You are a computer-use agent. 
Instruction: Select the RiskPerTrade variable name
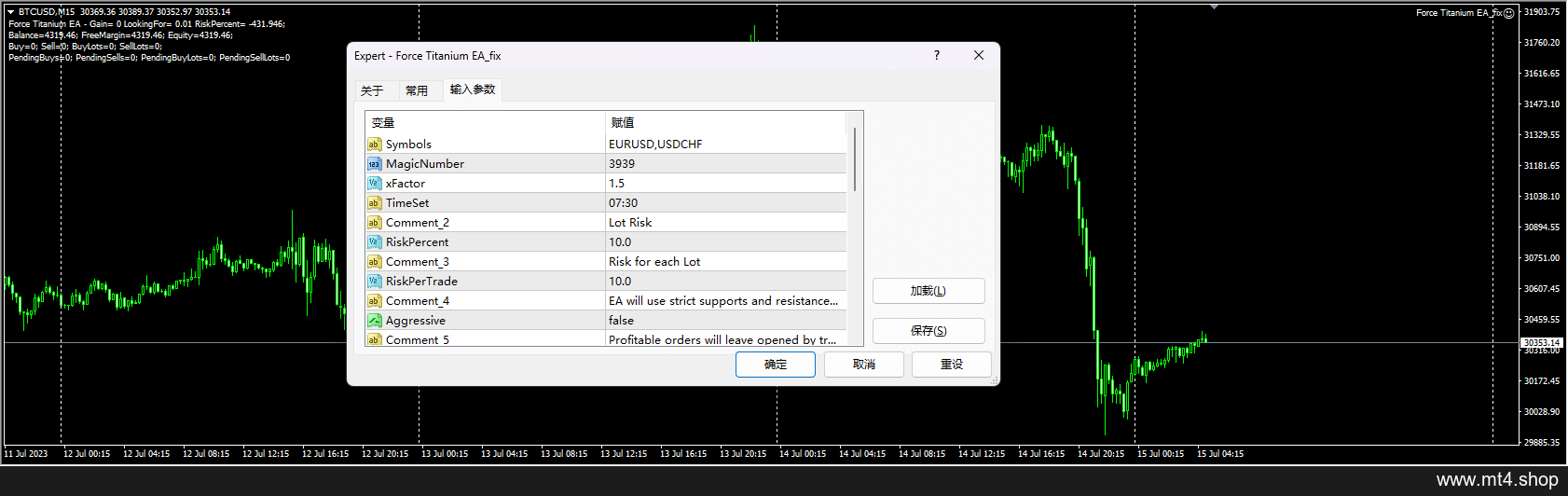click(x=421, y=282)
